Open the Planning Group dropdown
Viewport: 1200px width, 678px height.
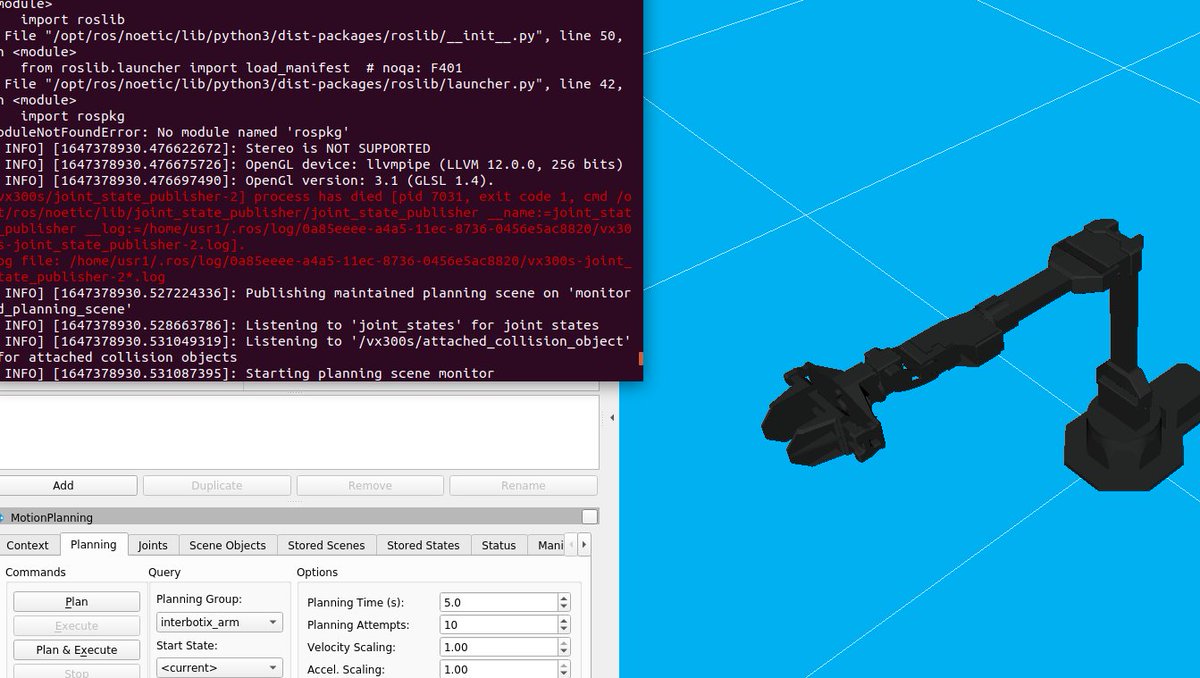[x=219, y=622]
